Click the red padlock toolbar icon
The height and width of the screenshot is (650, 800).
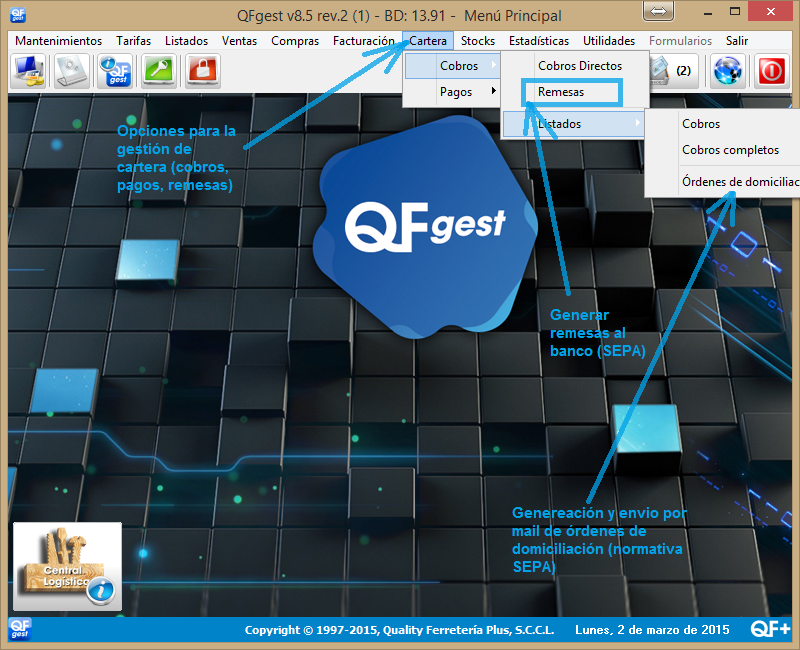point(203,71)
